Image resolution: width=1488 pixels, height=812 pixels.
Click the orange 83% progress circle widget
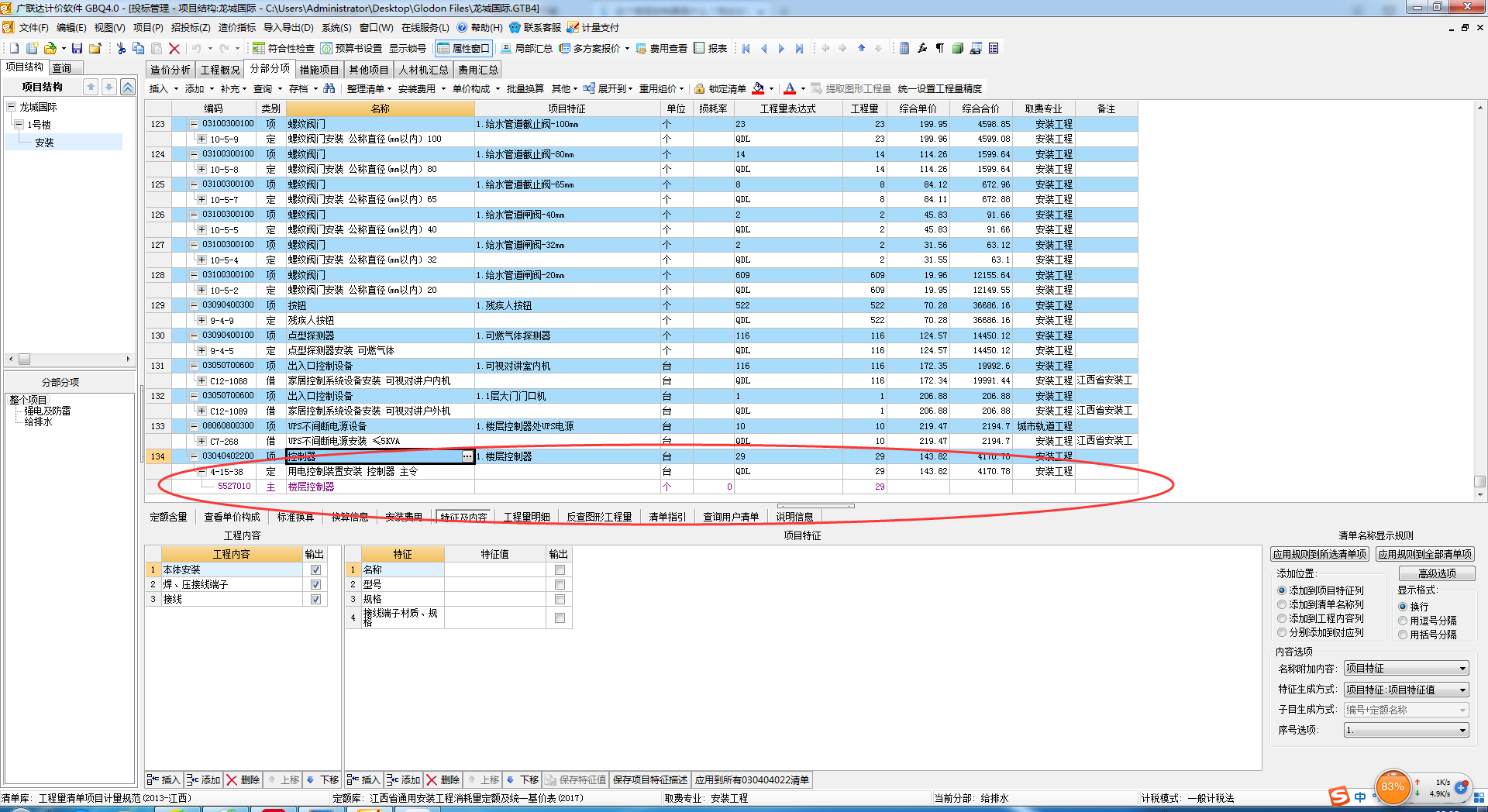1393,788
